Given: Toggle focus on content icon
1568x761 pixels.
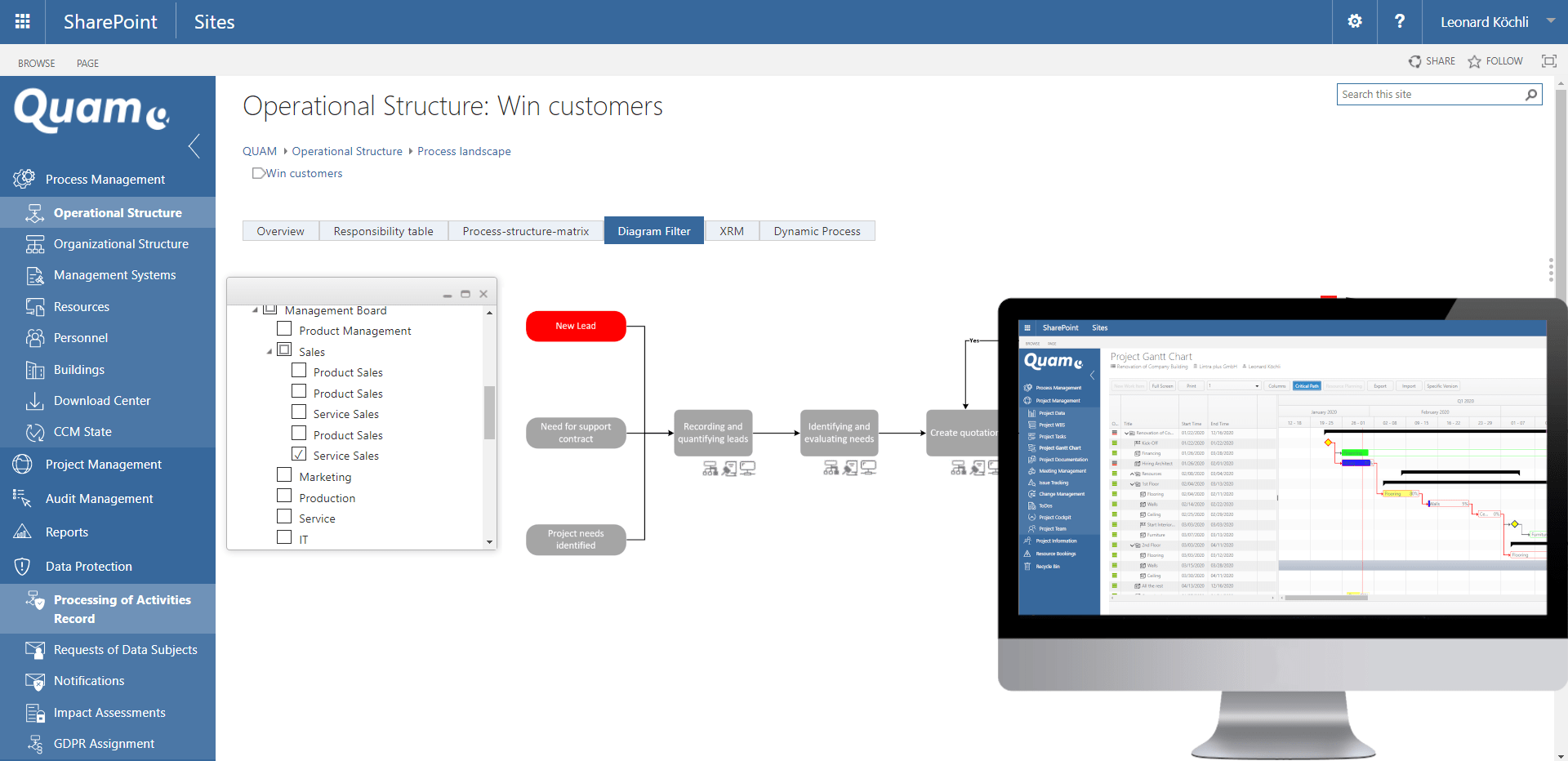Looking at the screenshot, I should pyautogui.click(x=1548, y=61).
